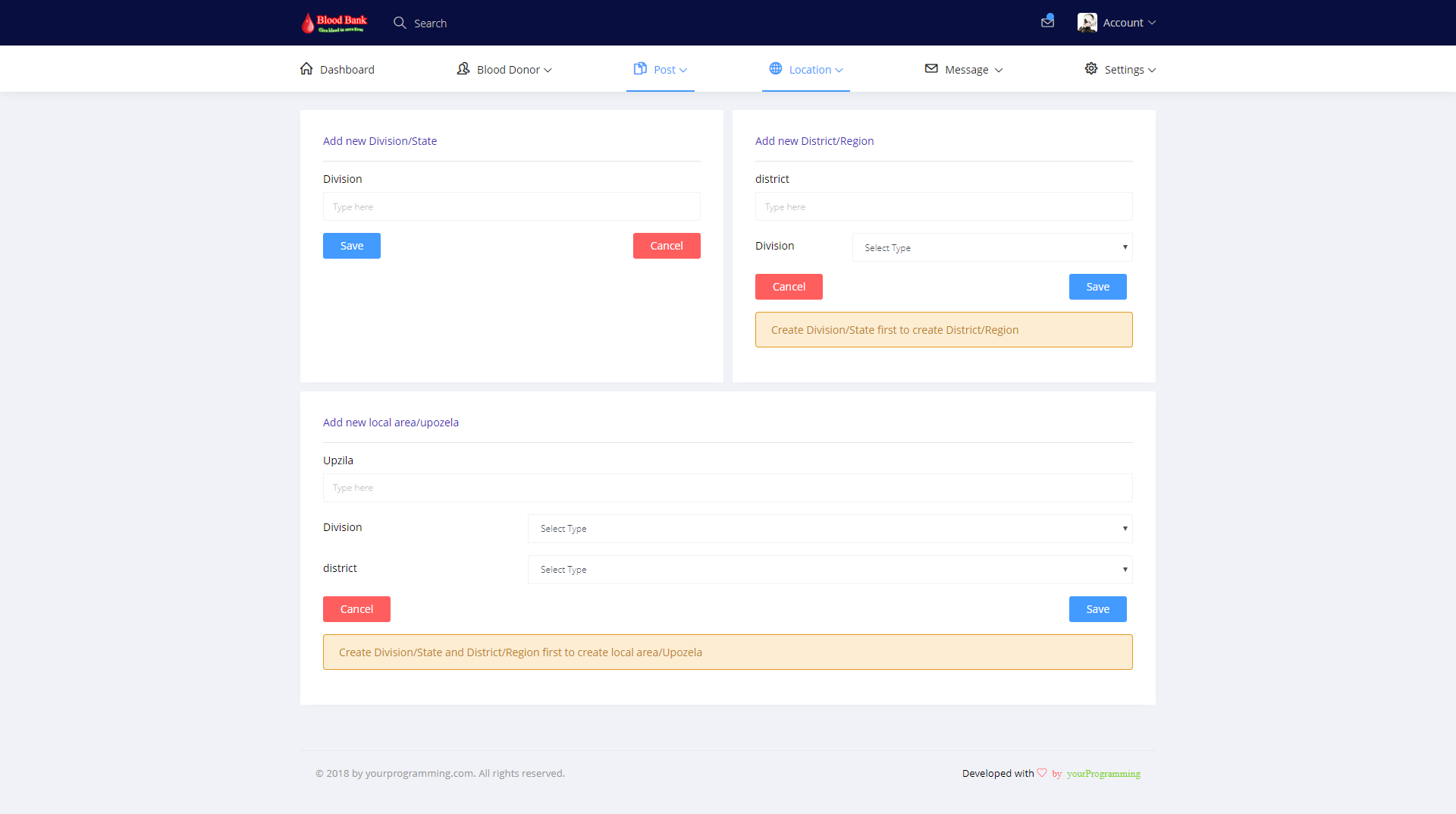The width and height of the screenshot is (1456, 814).
Task: Click the Location globe icon
Action: pos(776,69)
